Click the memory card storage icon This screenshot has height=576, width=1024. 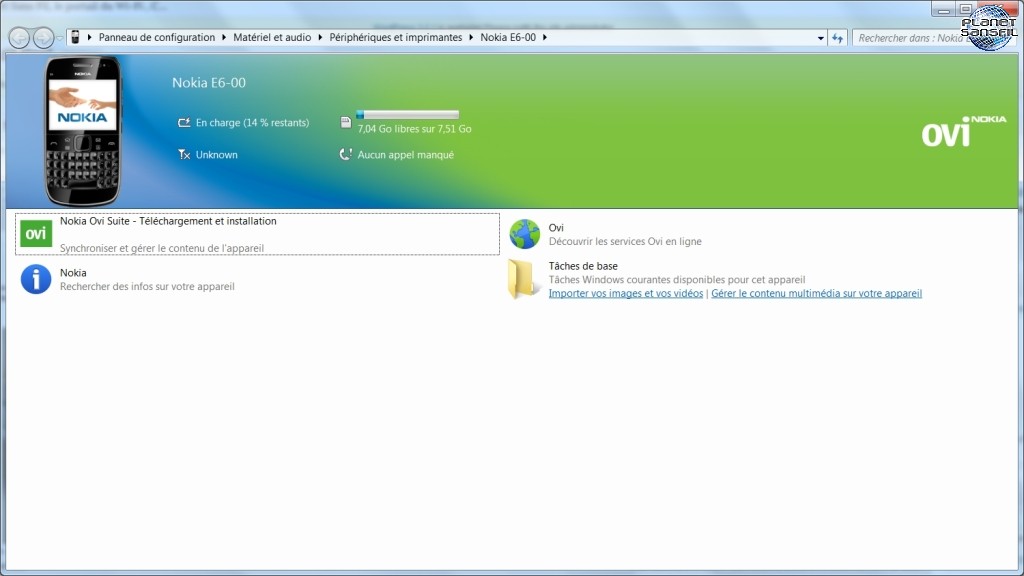pyautogui.click(x=345, y=122)
